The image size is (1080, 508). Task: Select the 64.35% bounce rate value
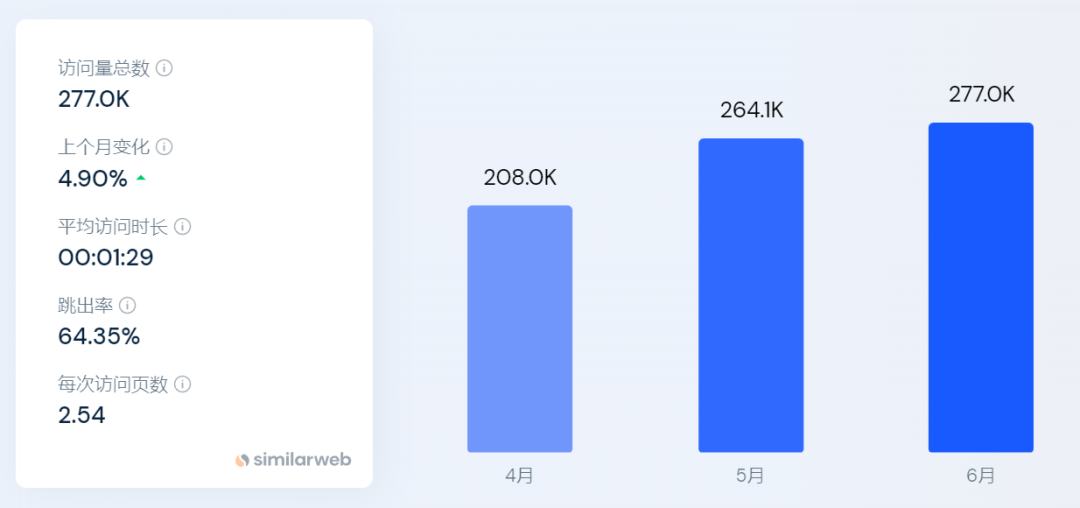[x=99, y=336]
